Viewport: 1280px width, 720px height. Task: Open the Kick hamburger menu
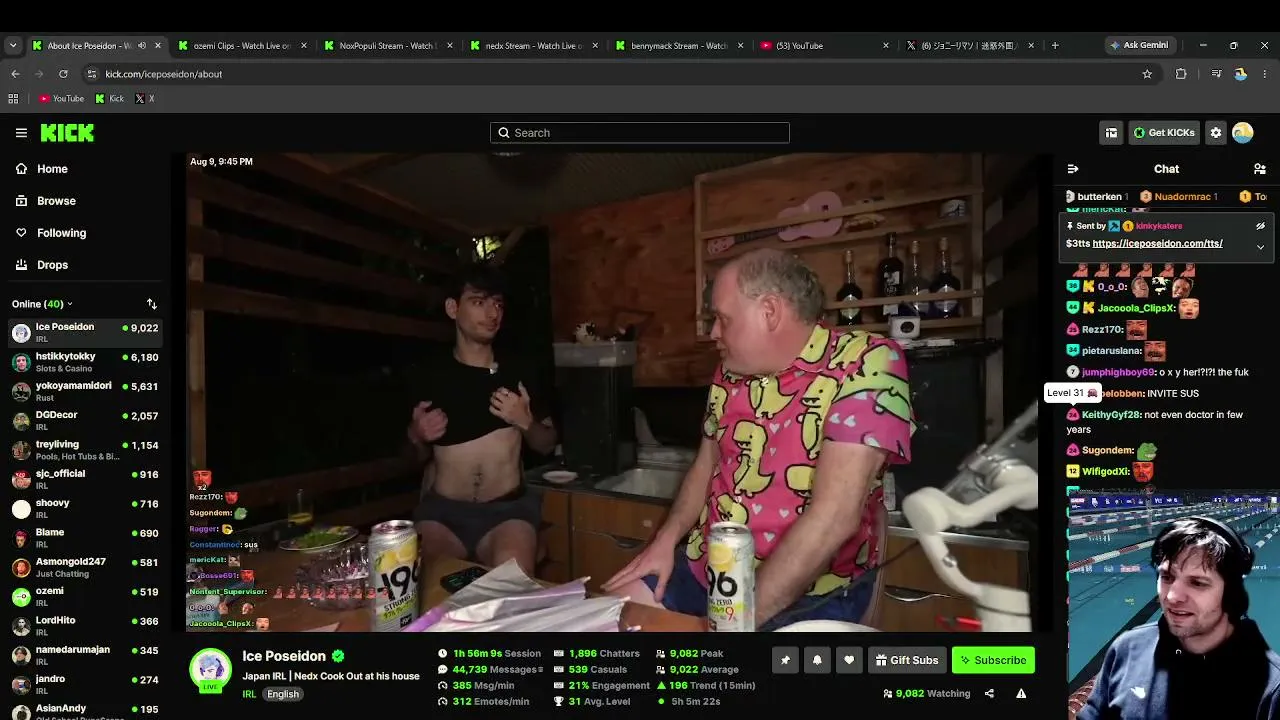coord(21,132)
